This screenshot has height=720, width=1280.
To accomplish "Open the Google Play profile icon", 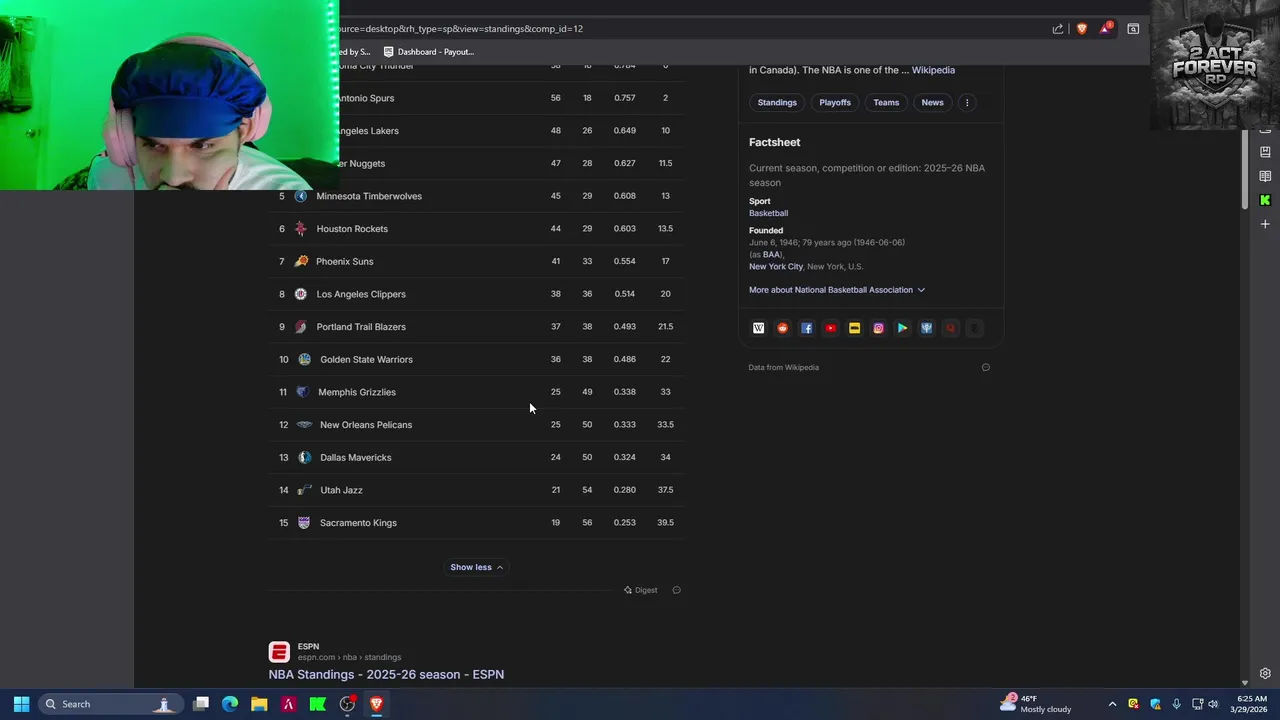I will coord(902,328).
